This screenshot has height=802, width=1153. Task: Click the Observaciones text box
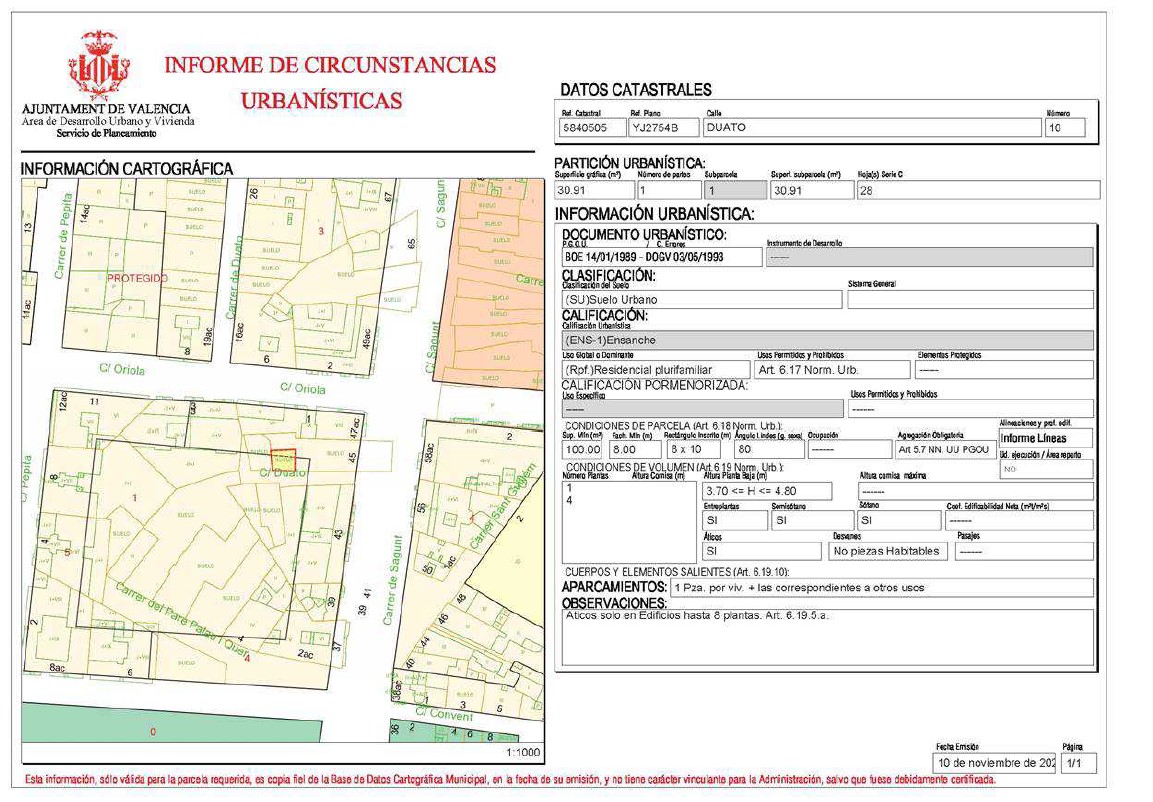tap(828, 637)
